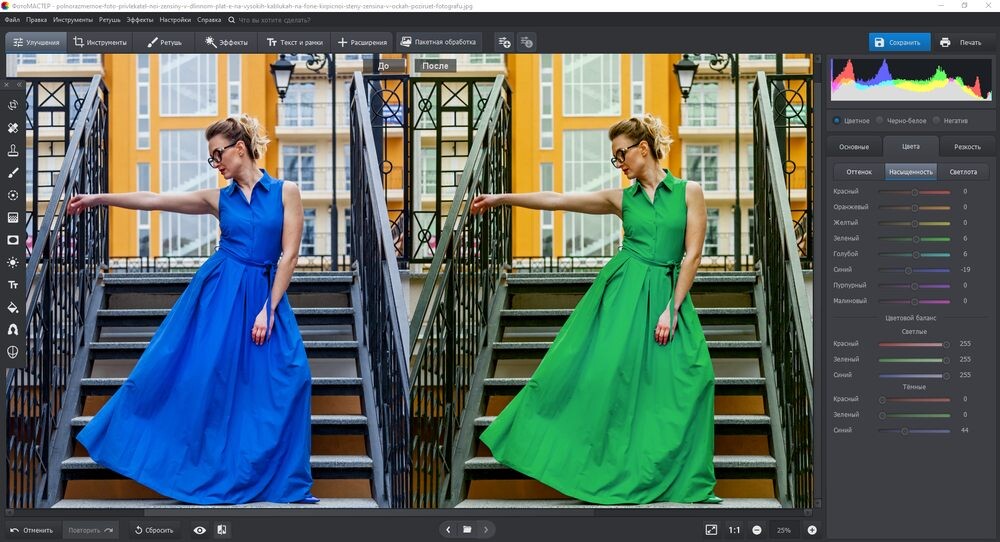Switch to the Оттенок sub-tab
This screenshot has height=542, width=1000.
pos(859,172)
